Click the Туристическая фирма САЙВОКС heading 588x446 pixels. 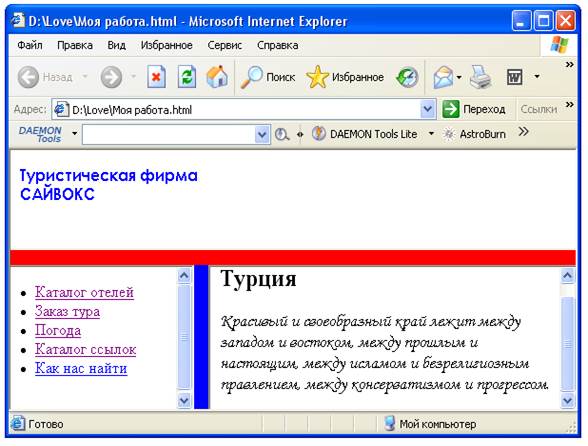109,185
